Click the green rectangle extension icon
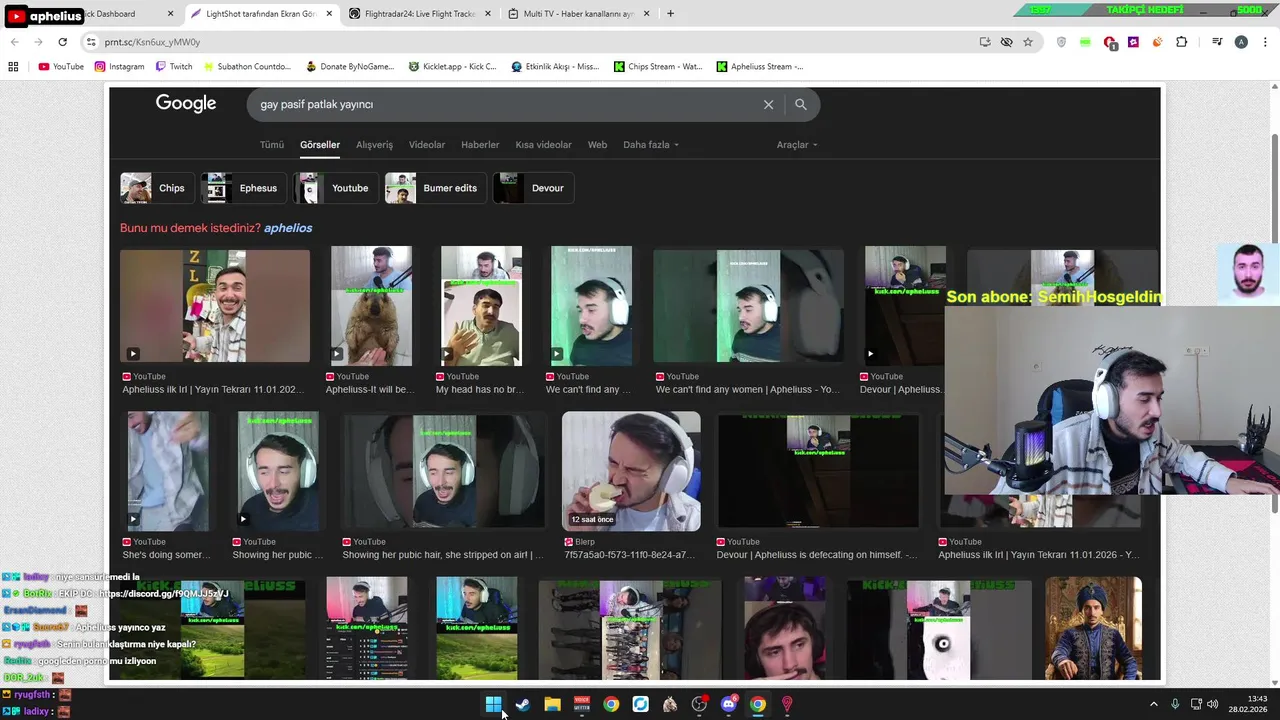The width and height of the screenshot is (1280, 720). tap(1085, 42)
